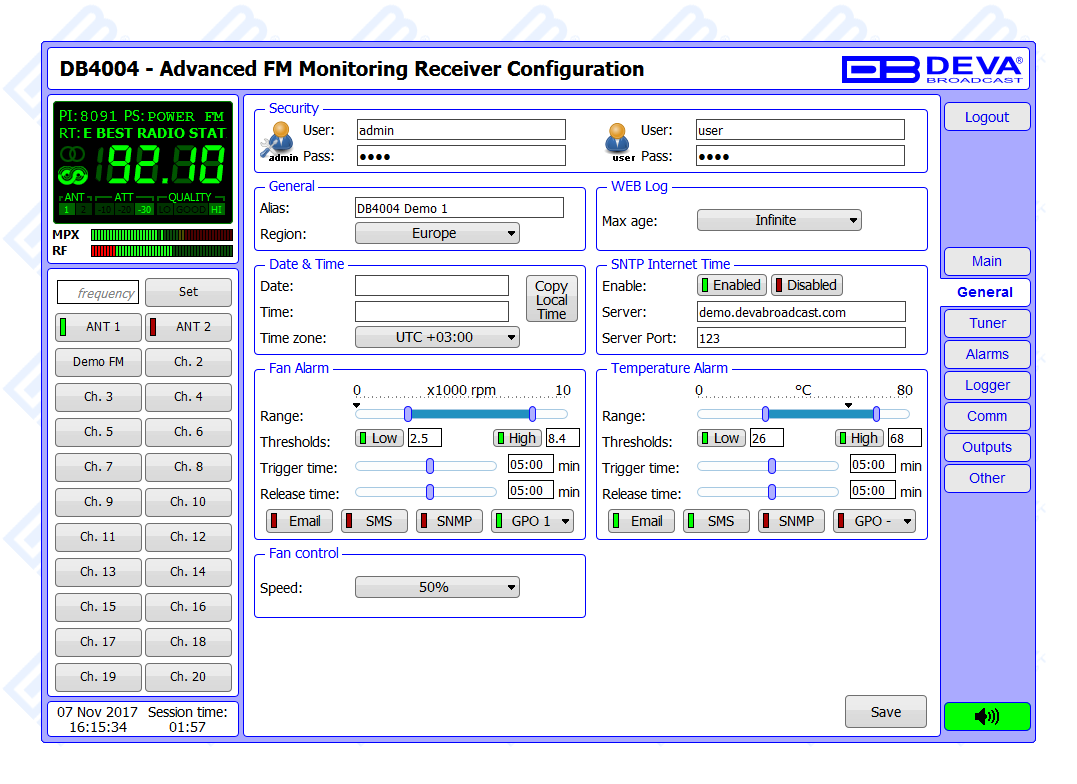Expand the Time zone UTC +03:00 dropdown
This screenshot has width=1077, height=784.
(437, 337)
